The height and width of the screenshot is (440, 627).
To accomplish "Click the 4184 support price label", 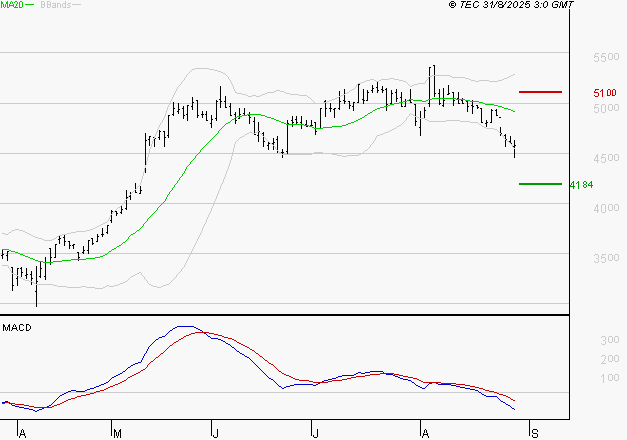I will click(580, 185).
